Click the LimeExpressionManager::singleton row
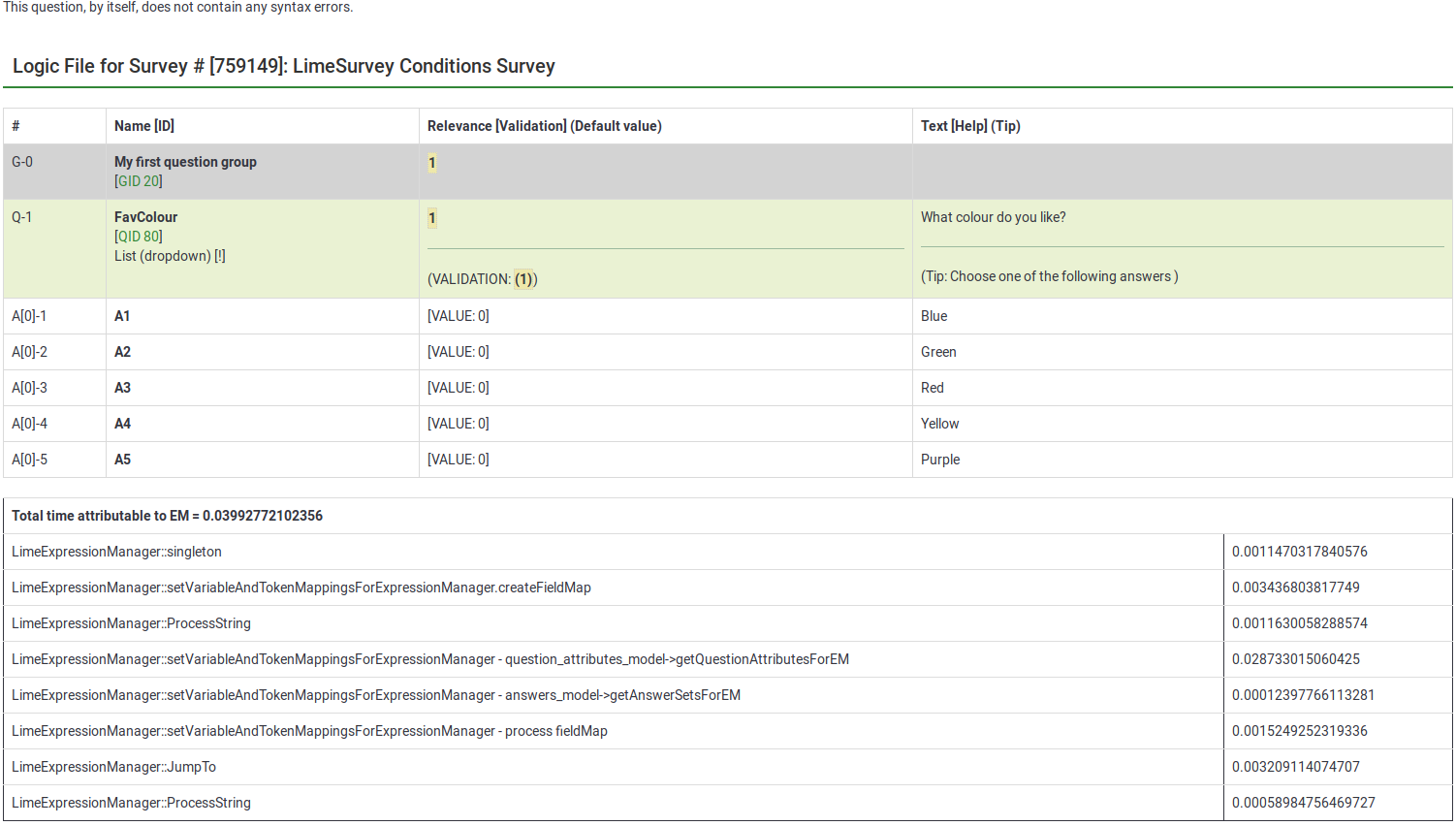 click(x=116, y=552)
